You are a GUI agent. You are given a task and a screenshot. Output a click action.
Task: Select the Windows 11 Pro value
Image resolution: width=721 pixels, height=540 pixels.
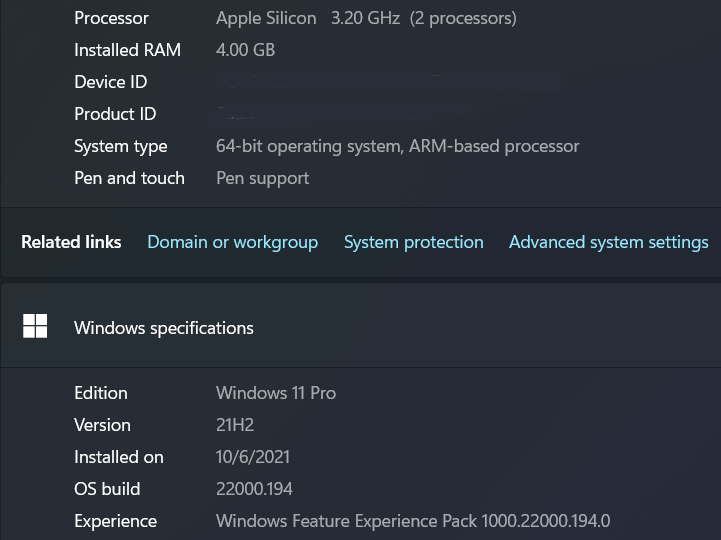(x=276, y=393)
